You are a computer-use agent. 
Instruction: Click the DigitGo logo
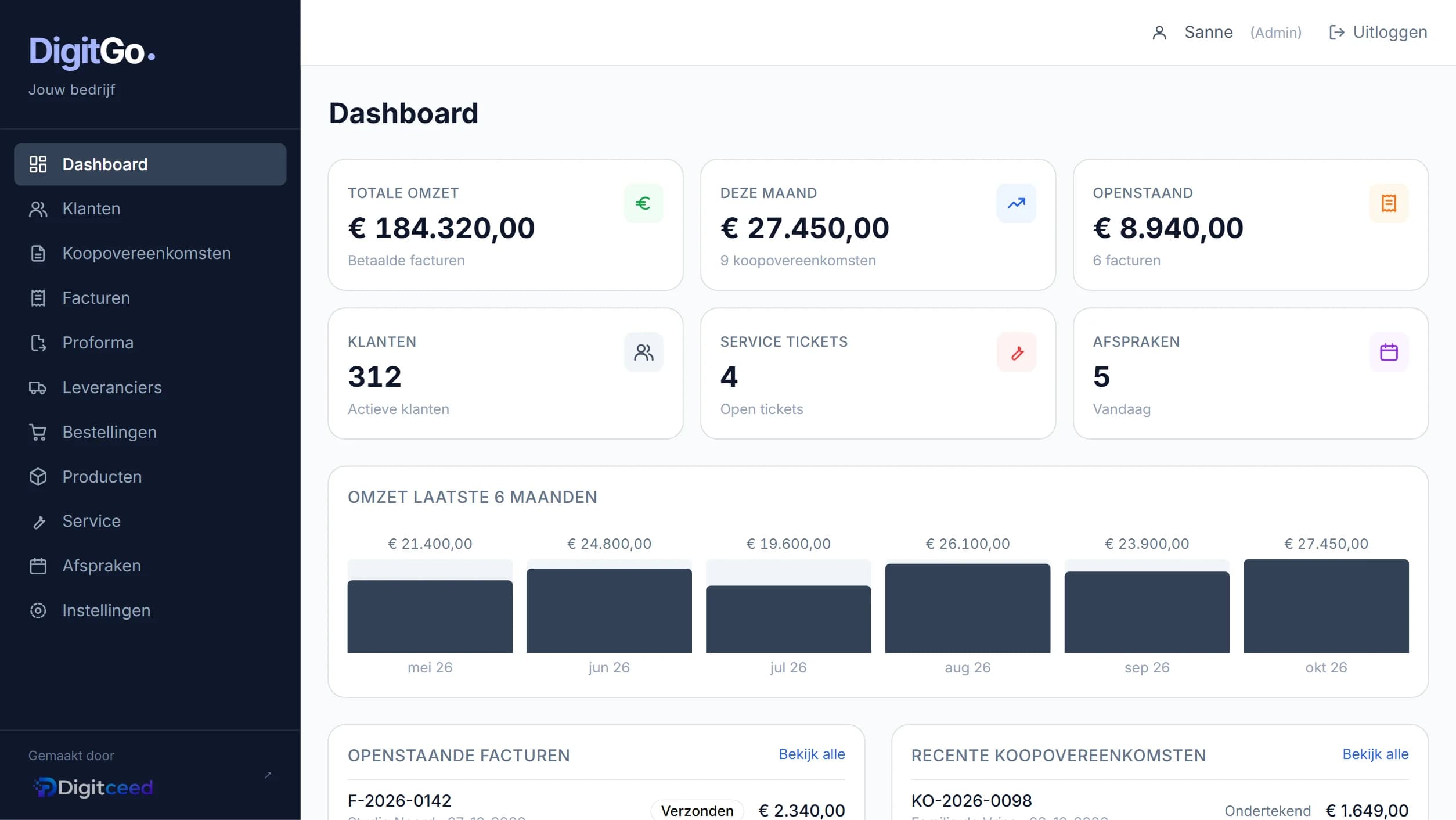[92, 52]
